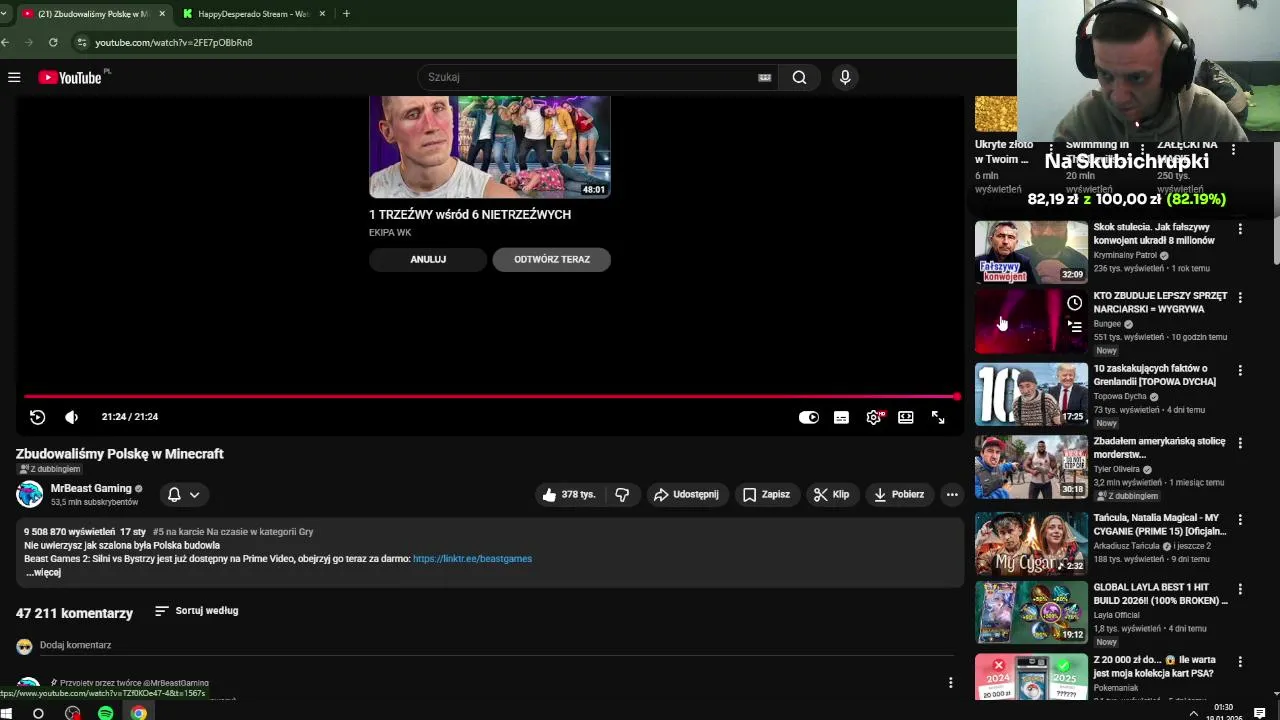Save video with Zapisz button

pos(766,494)
